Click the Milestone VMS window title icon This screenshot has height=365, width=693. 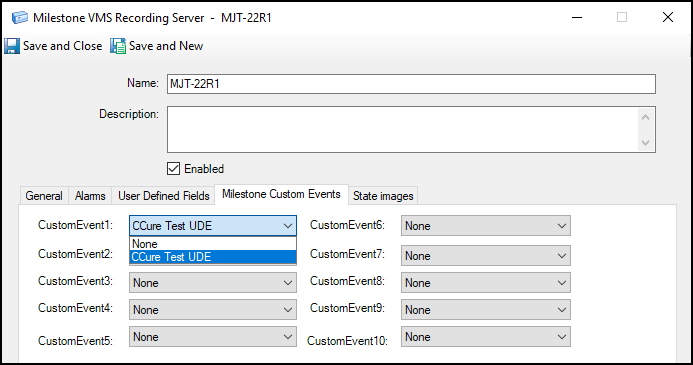[x=20, y=18]
